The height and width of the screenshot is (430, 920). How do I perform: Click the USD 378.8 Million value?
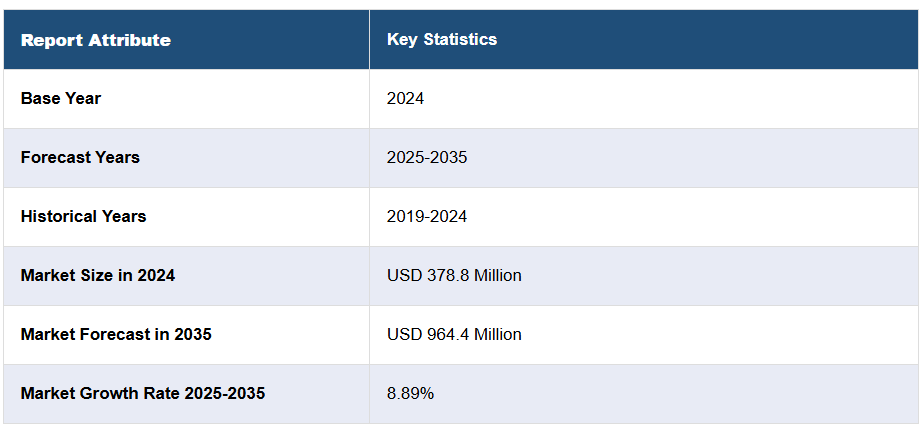pos(454,275)
